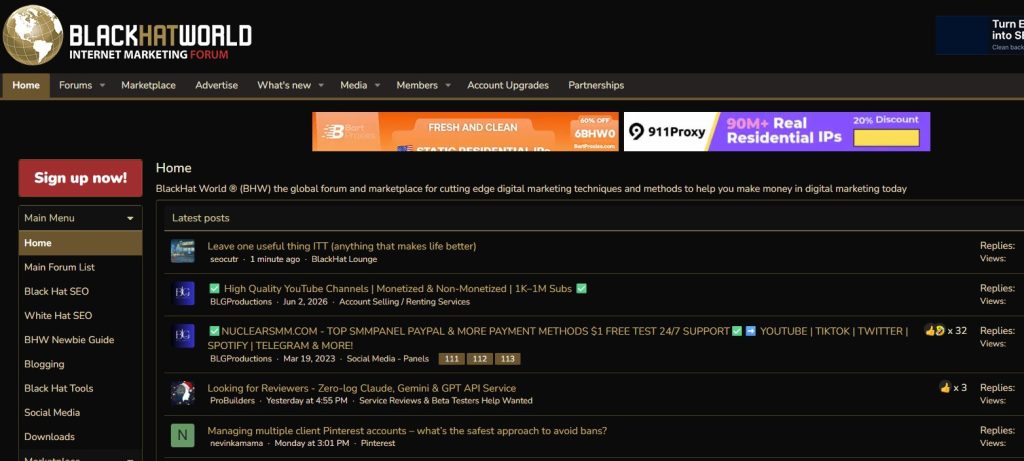The height and width of the screenshot is (461, 1024).
Task: Click the 'Jun 2, 2026' timestamp
Action: pos(306,302)
